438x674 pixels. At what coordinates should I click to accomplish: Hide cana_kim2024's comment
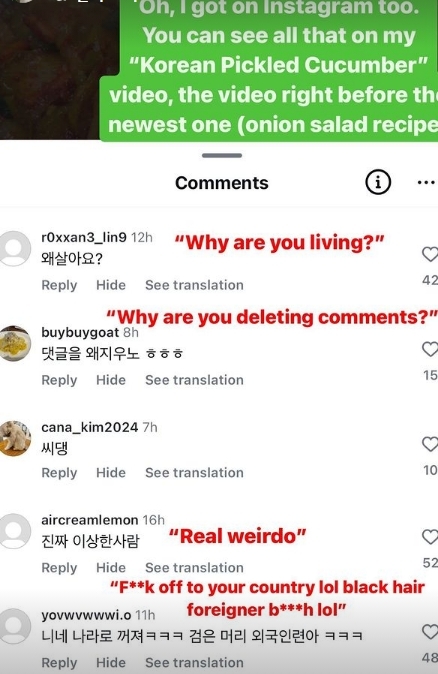[111, 472]
